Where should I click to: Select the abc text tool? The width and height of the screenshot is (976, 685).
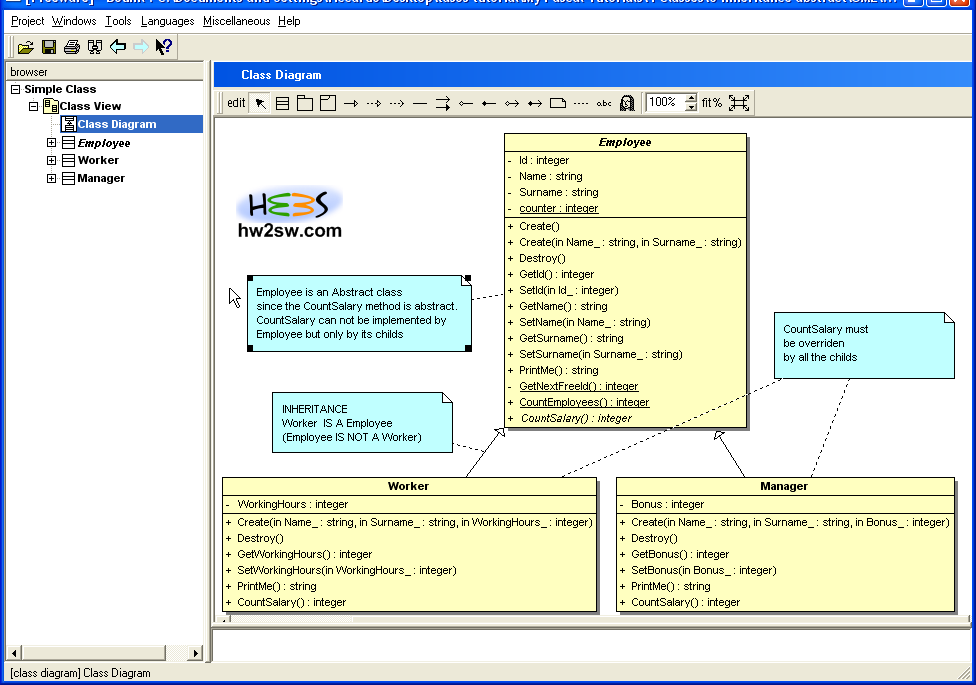[604, 103]
